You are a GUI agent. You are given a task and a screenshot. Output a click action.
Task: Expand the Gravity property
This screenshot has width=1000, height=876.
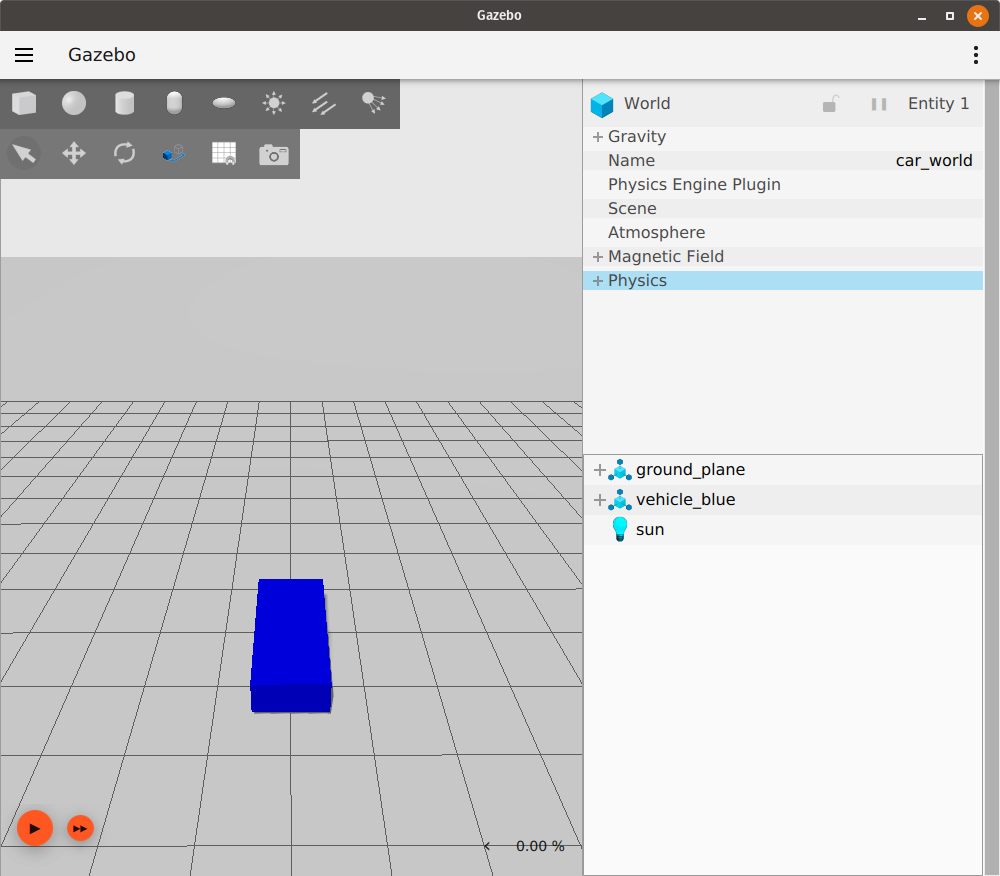[x=598, y=137]
